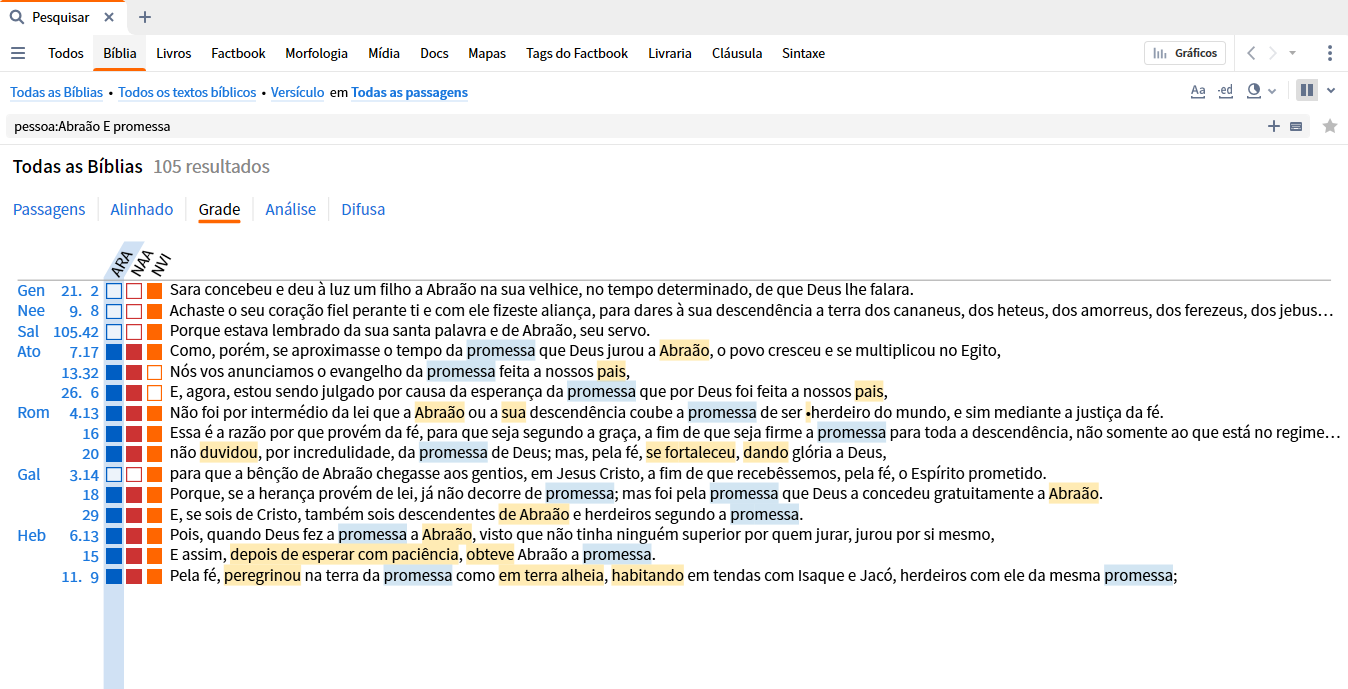Open the Docs search tab
1348x689 pixels.
coord(434,53)
